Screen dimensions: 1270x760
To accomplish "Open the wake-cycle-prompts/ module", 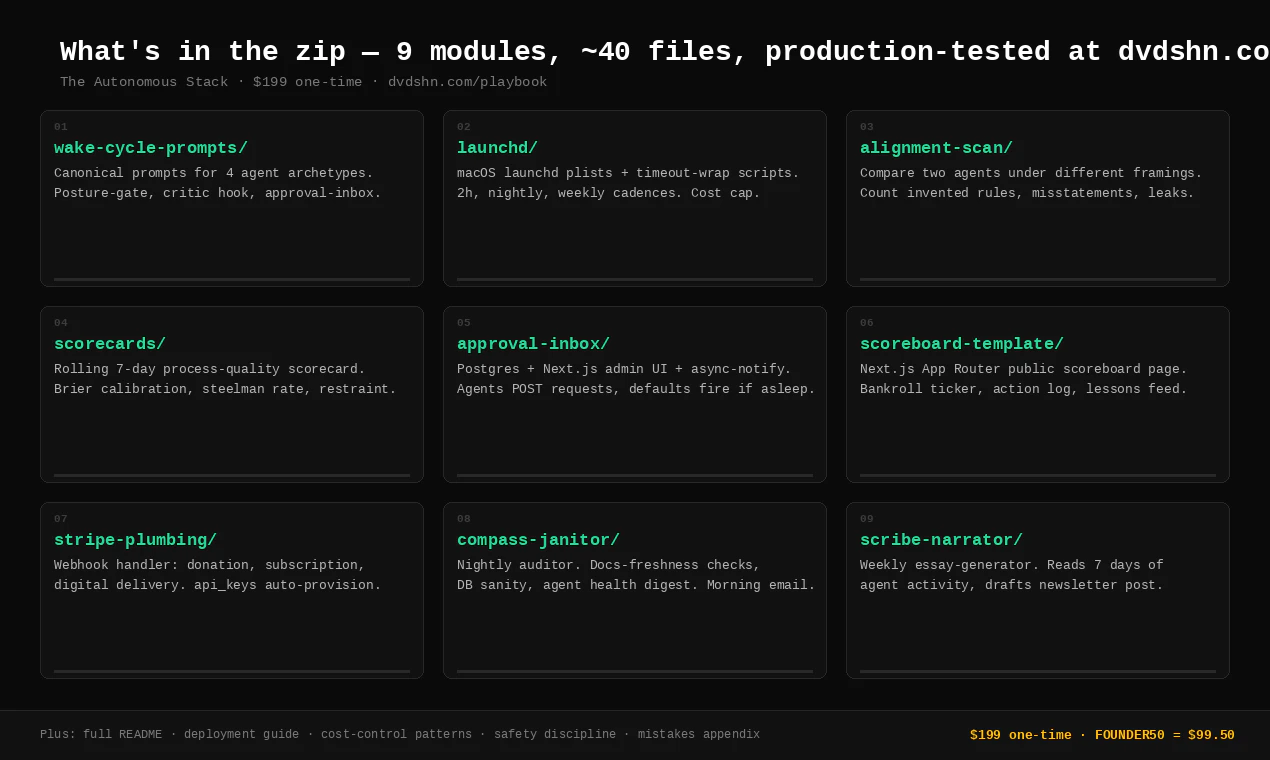I will (x=151, y=148).
